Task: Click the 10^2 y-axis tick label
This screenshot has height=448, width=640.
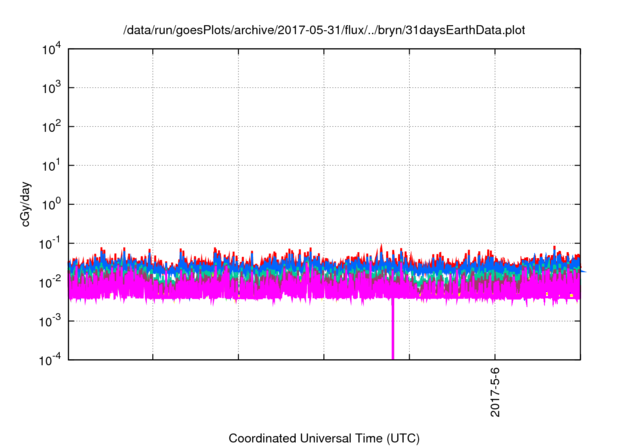Action: 51,126
